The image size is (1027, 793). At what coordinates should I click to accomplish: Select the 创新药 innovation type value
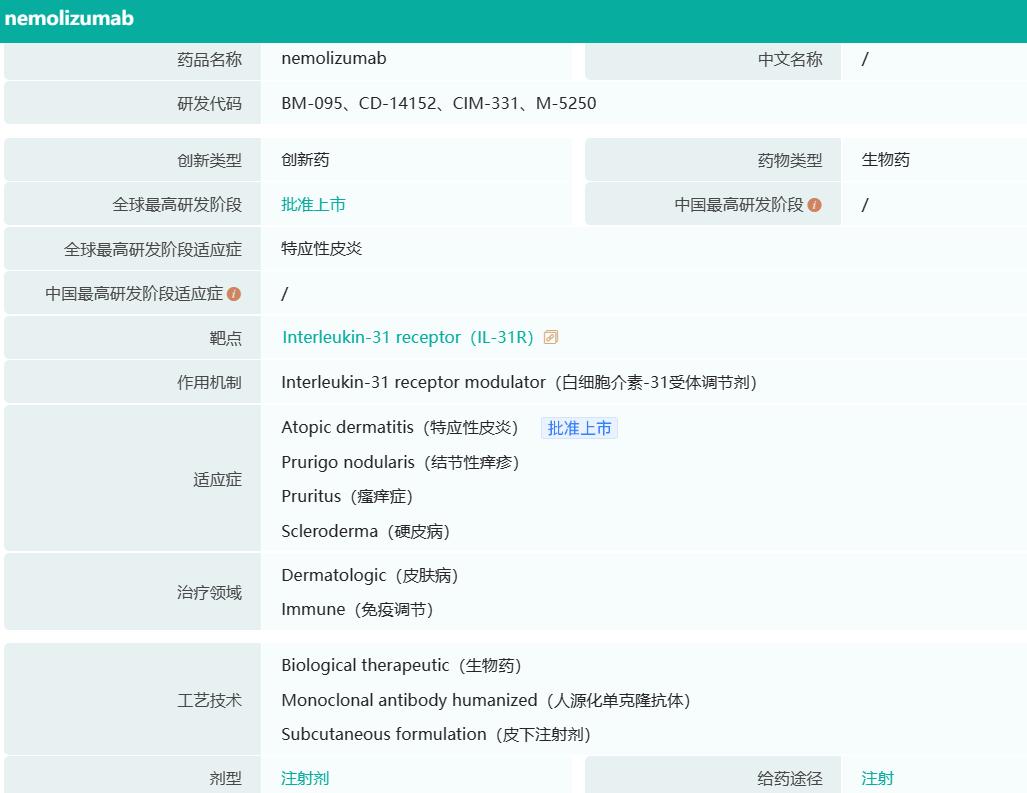(303, 159)
